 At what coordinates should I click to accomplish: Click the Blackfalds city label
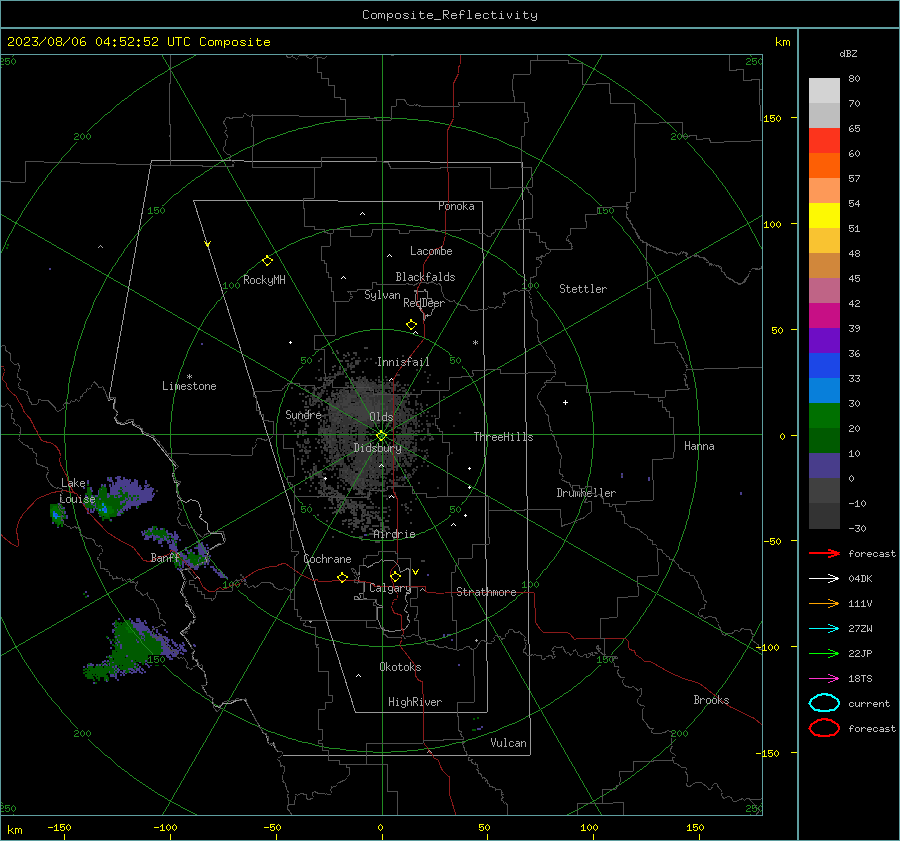click(425, 277)
